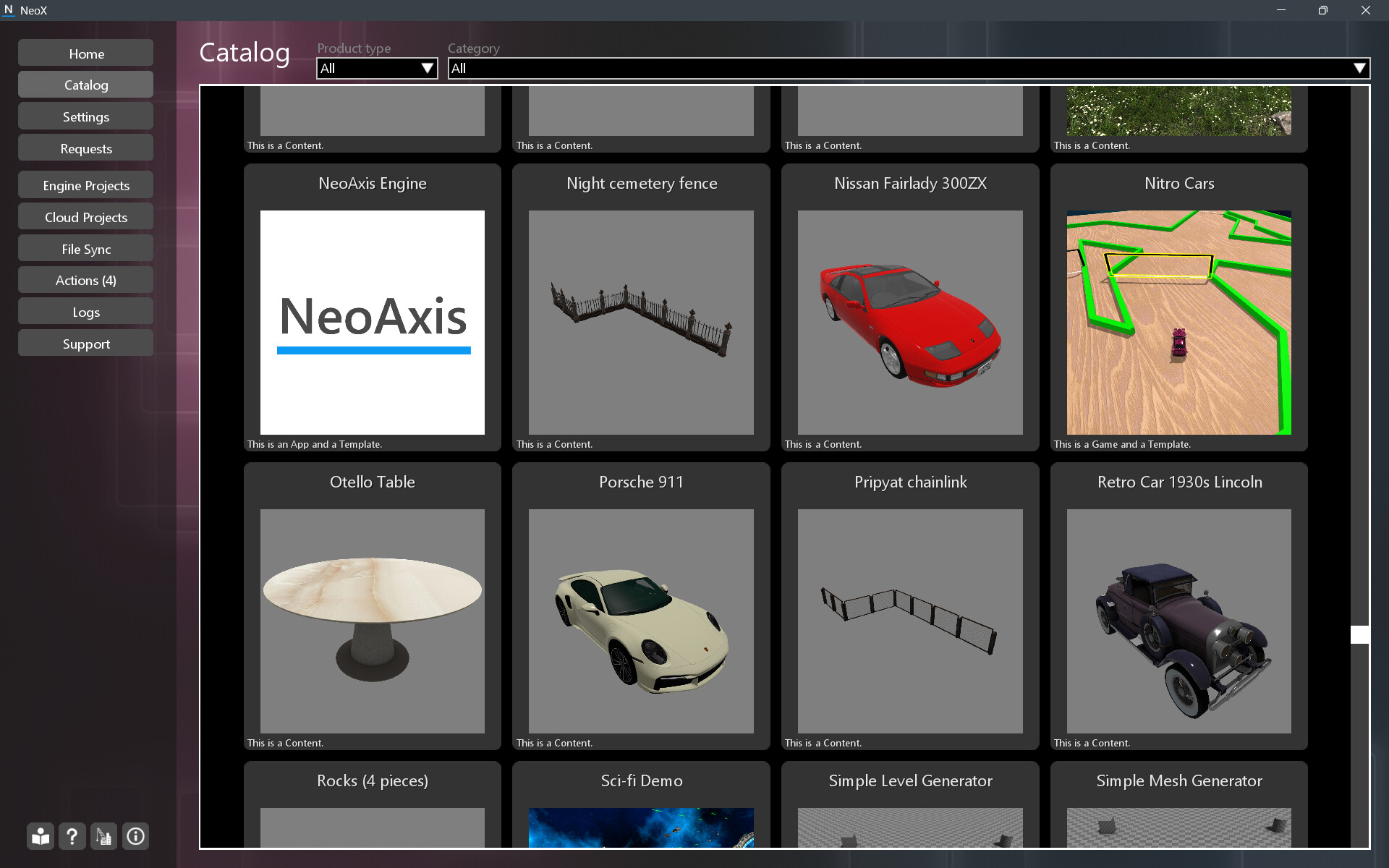Click the white Porsche 911 image
Viewport: 1389px width, 868px height.
tap(641, 621)
